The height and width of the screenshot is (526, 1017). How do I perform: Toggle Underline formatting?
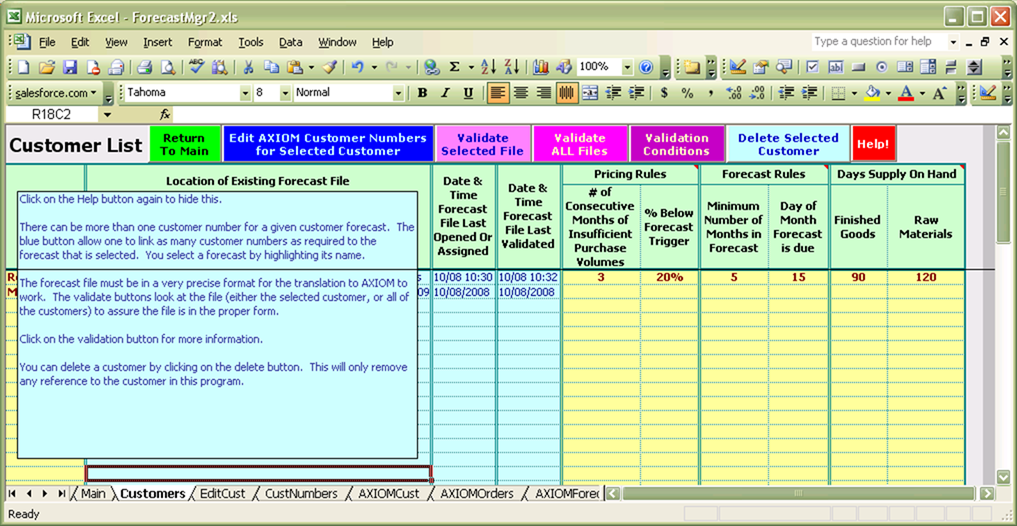pos(468,93)
